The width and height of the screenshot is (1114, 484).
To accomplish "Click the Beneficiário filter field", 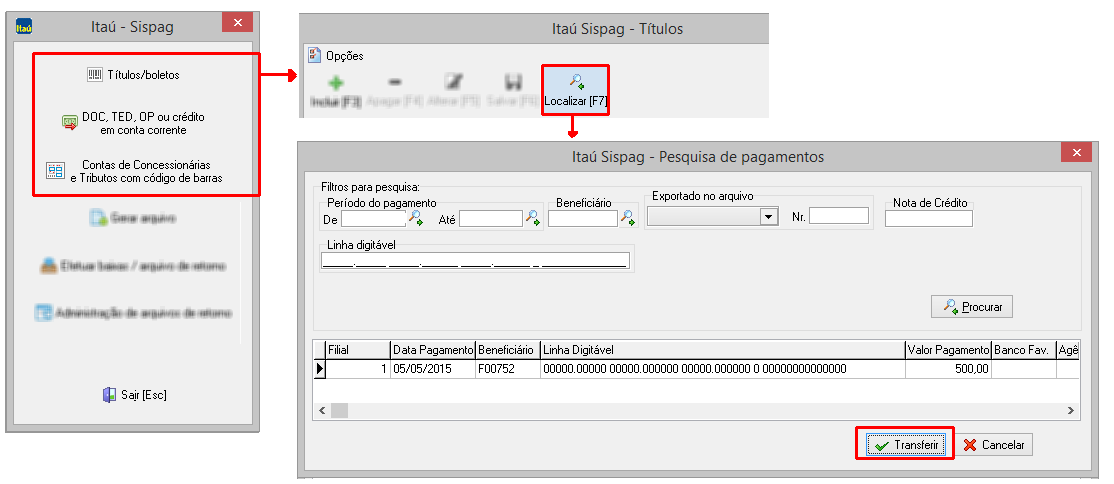I will tap(583, 219).
